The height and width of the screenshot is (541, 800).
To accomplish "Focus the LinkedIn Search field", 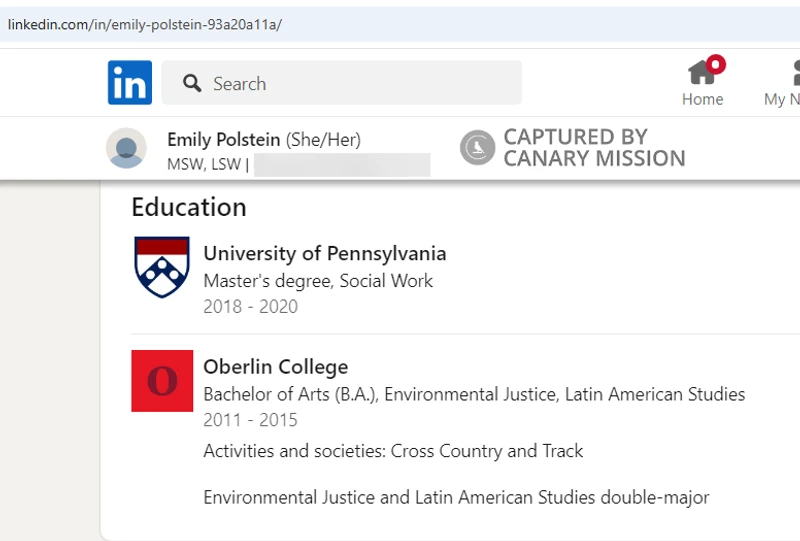I will click(x=341, y=83).
